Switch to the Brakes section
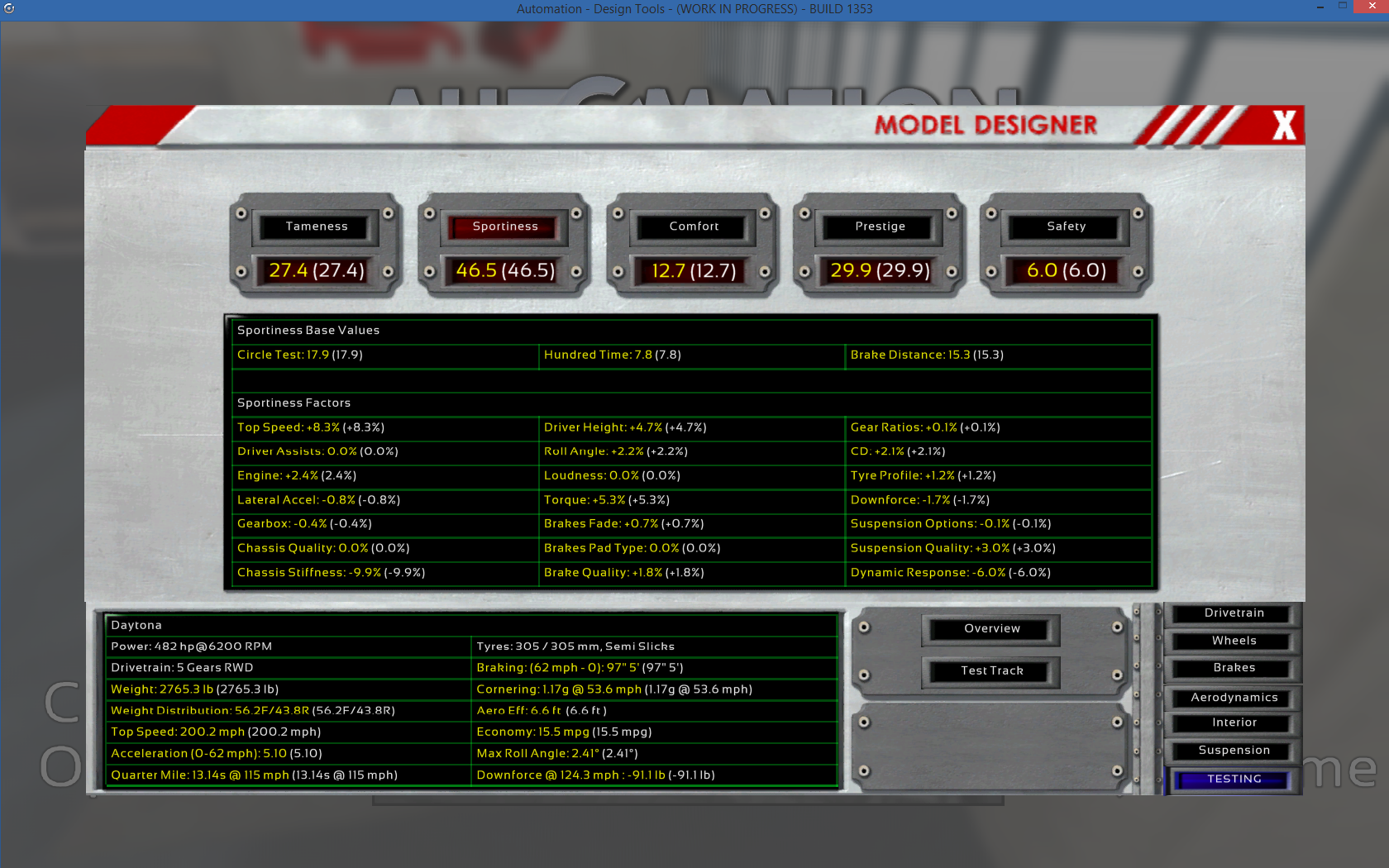The width and height of the screenshot is (1389, 868). (1234, 668)
